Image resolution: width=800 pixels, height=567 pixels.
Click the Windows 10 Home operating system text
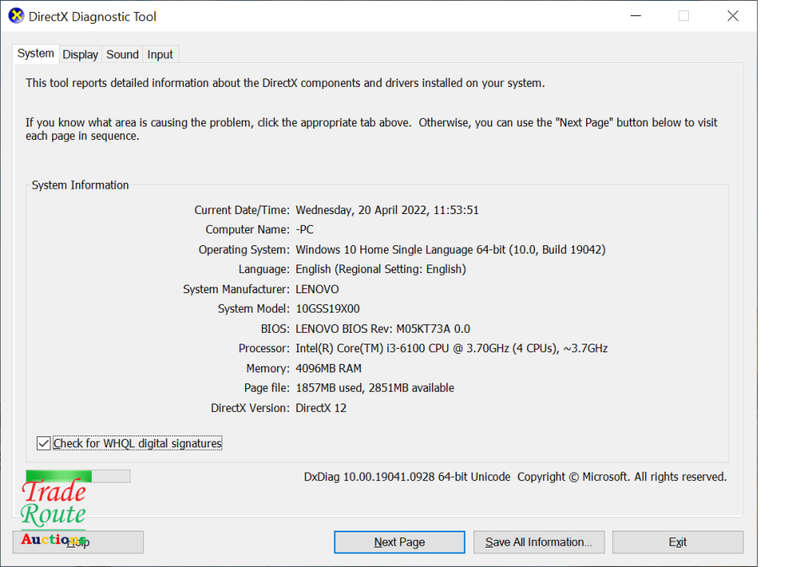pyautogui.click(x=451, y=250)
